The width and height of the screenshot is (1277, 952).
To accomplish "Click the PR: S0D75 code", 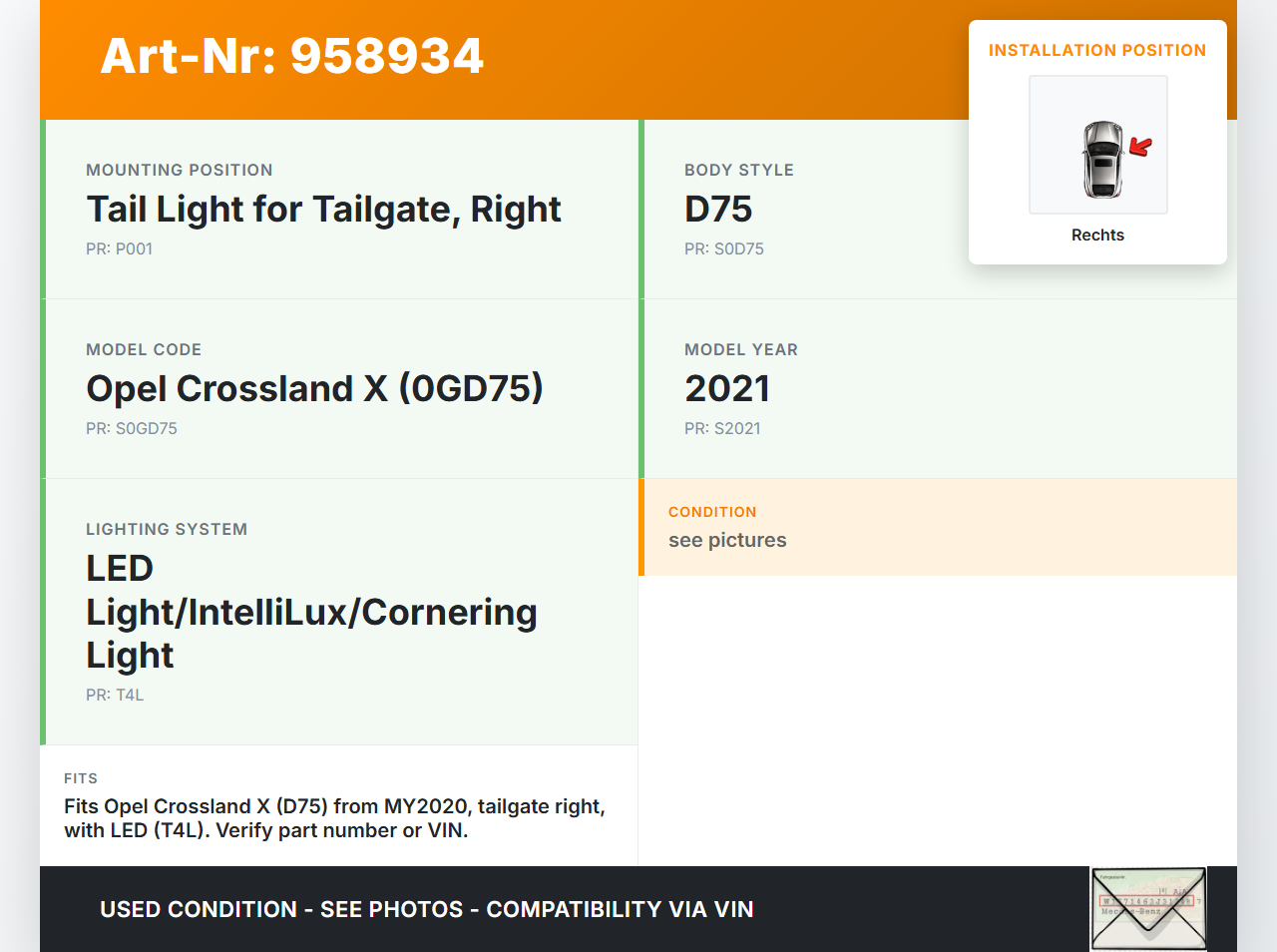I will point(723,248).
